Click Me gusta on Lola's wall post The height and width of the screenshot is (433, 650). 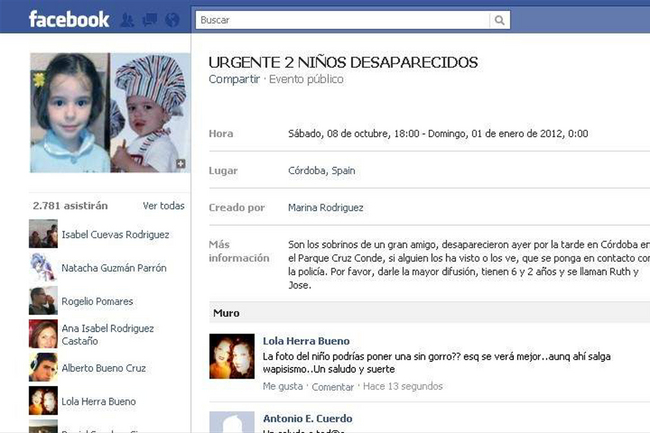pyautogui.click(x=282, y=386)
